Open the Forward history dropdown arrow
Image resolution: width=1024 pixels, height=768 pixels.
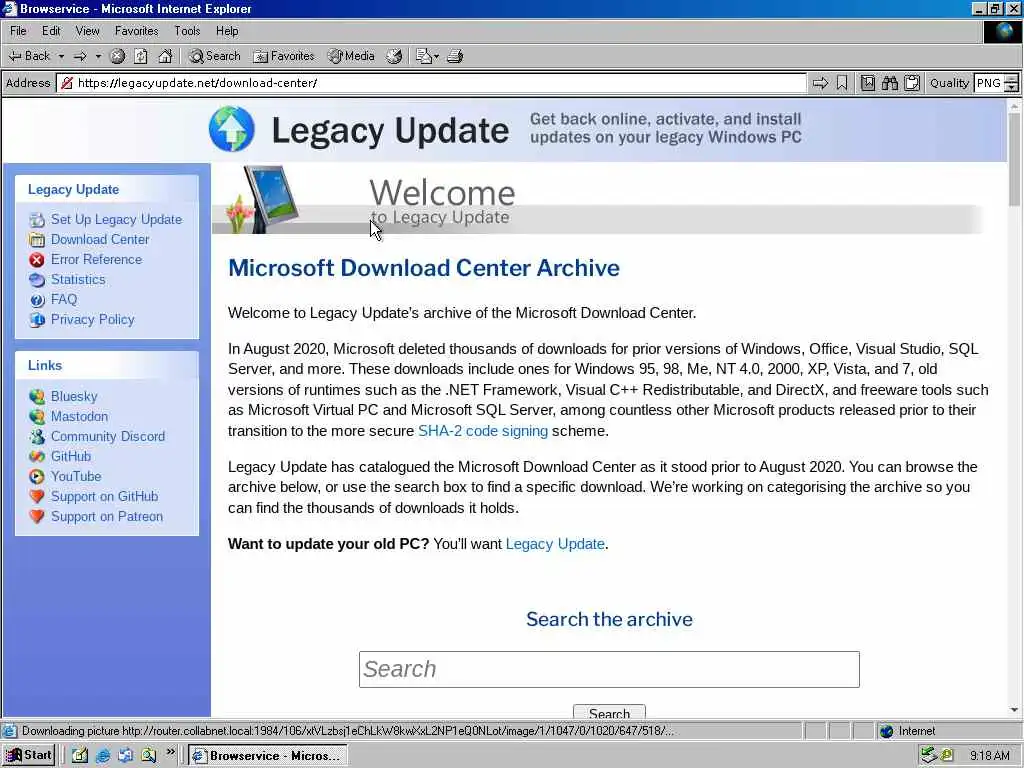click(98, 56)
